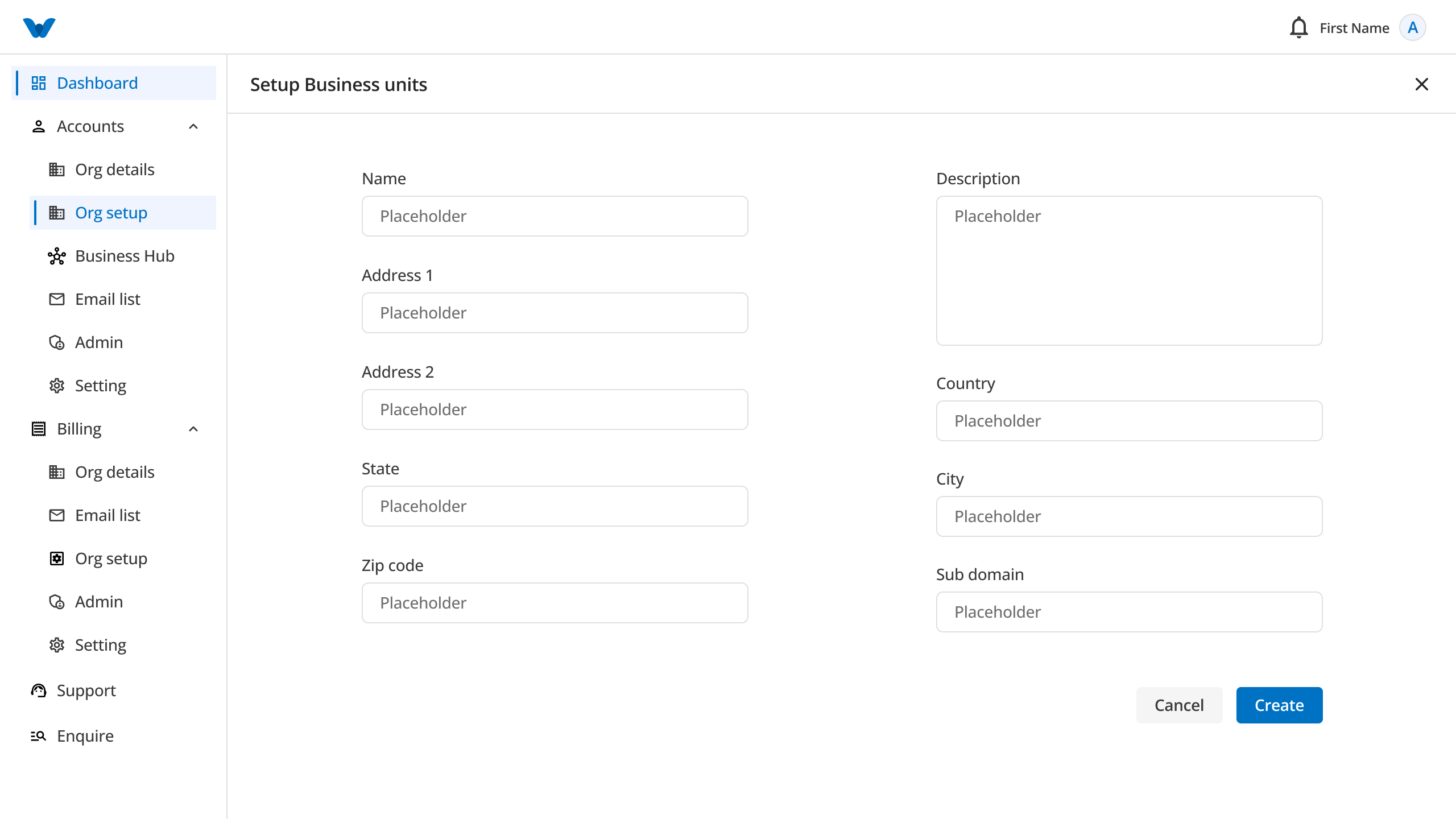Focus the State input field
Screen dimensions: 1456x819
555,506
